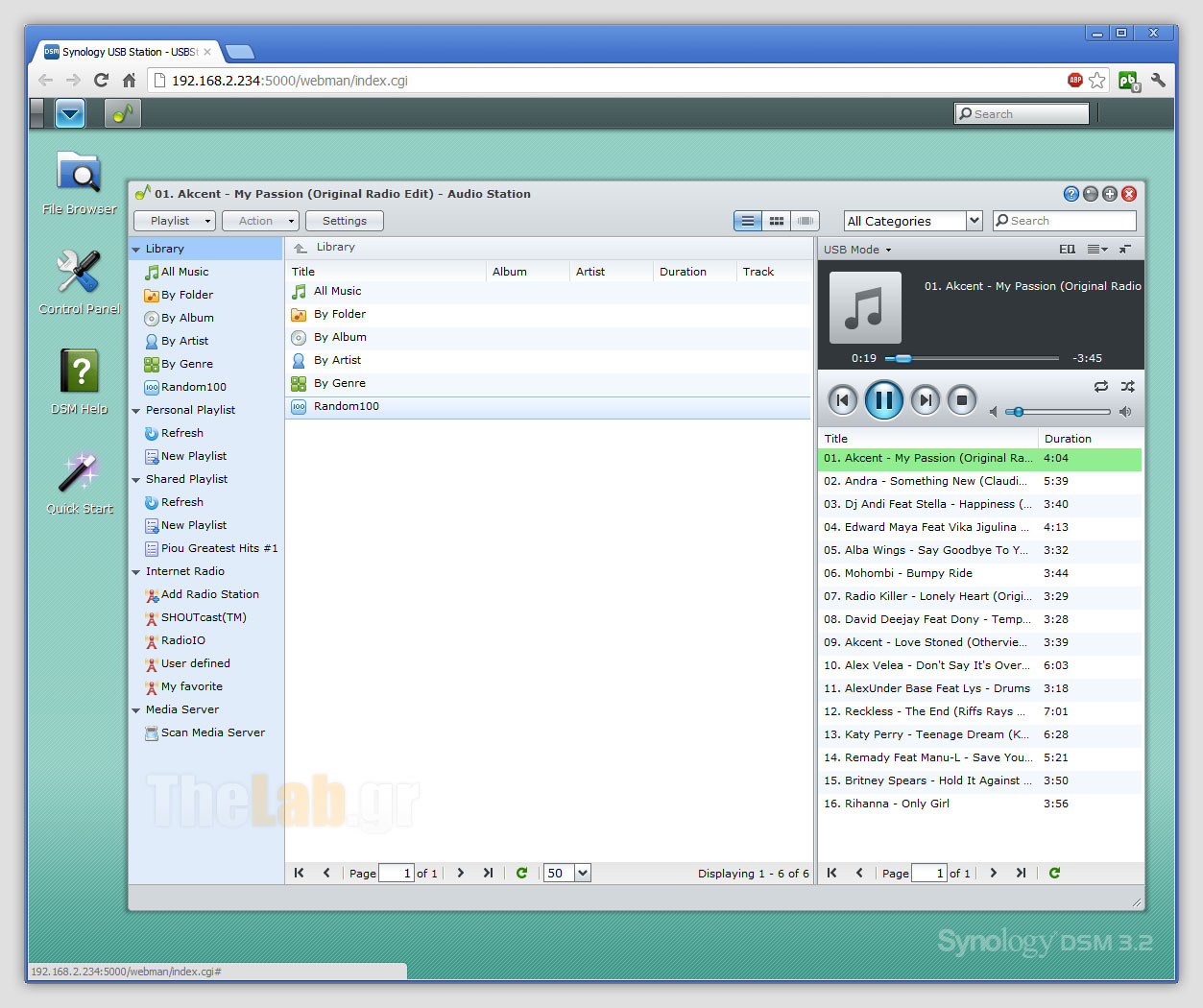Click the DSM desktop search box
This screenshot has height=1008, width=1203.
tap(1022, 113)
